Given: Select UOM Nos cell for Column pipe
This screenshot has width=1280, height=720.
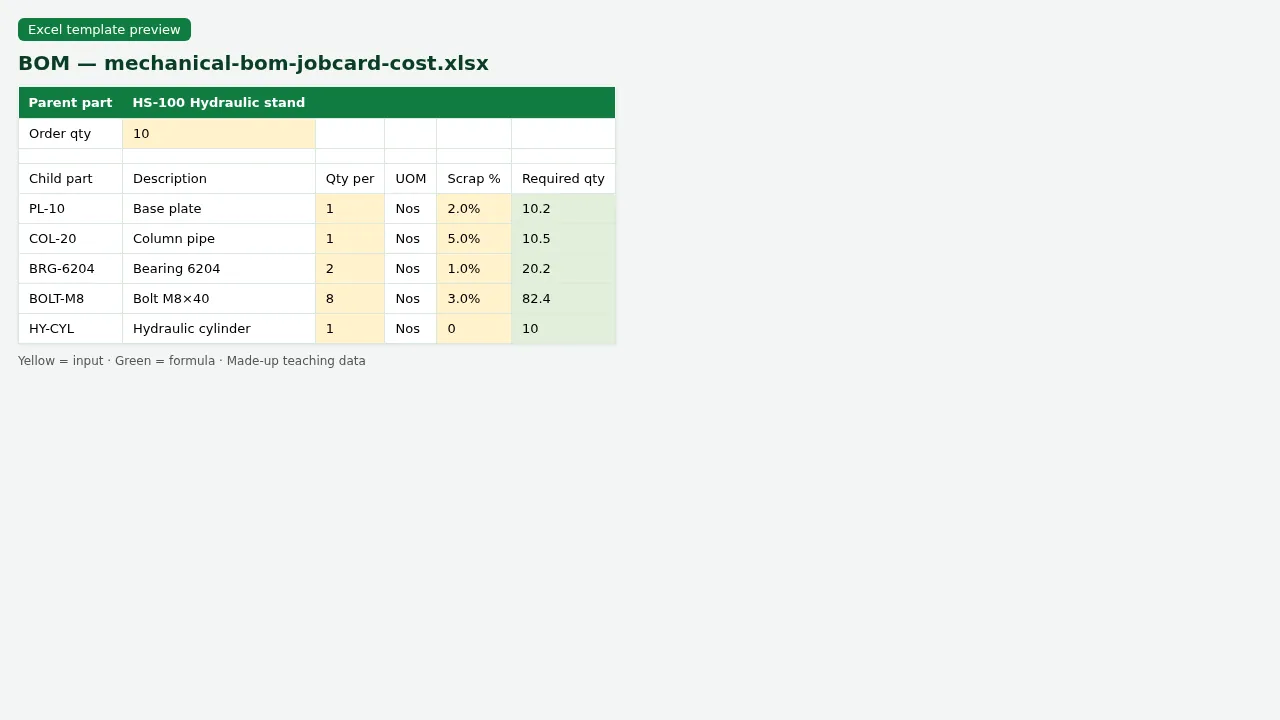Looking at the screenshot, I should pos(411,239).
